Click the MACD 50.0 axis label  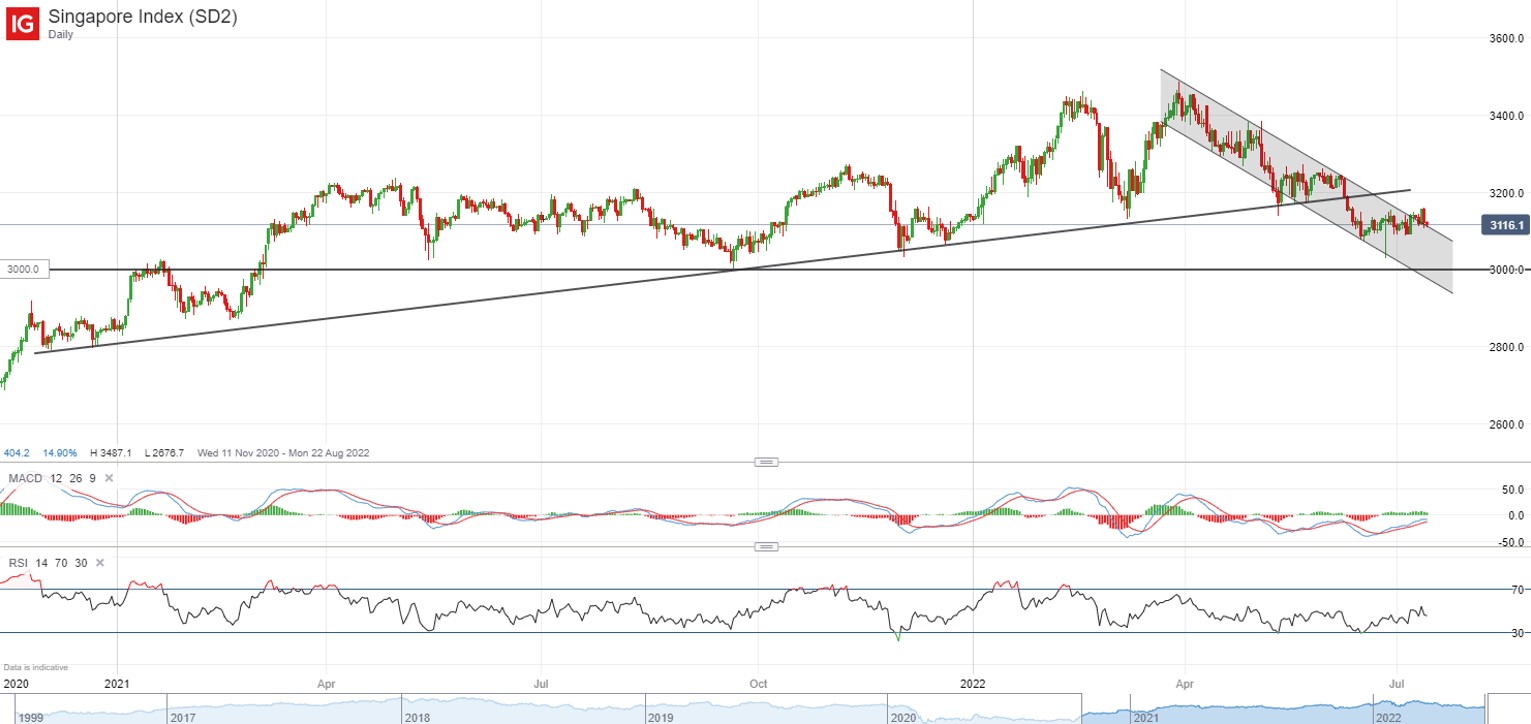point(1513,491)
